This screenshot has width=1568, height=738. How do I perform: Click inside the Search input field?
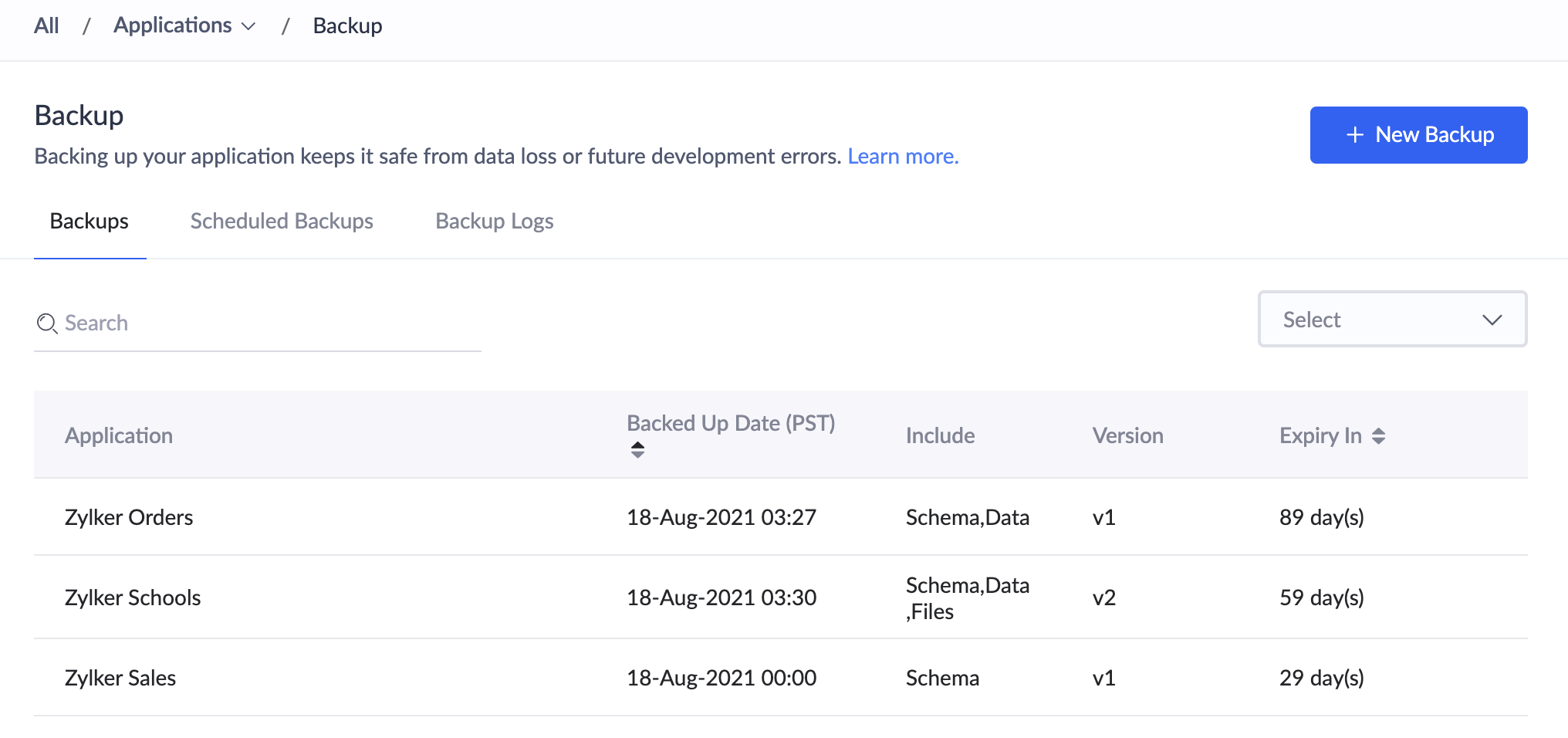[x=231, y=323]
